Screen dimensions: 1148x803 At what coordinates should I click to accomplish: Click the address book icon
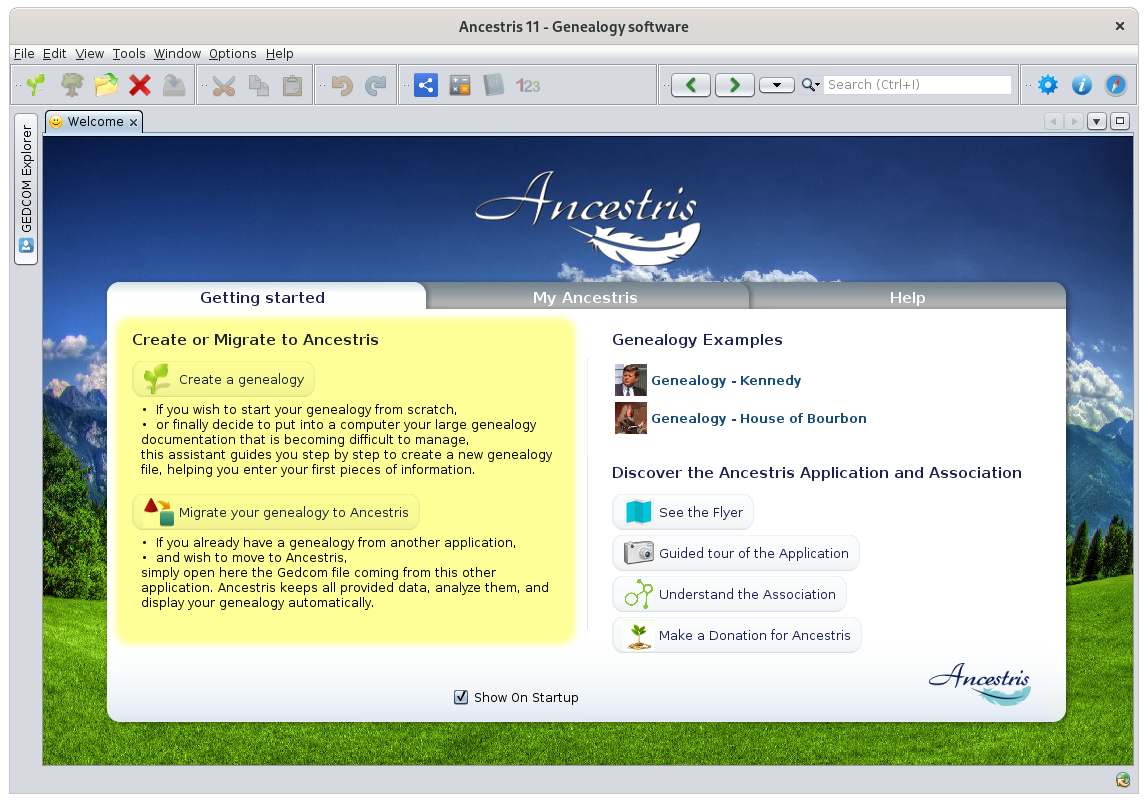coord(493,85)
